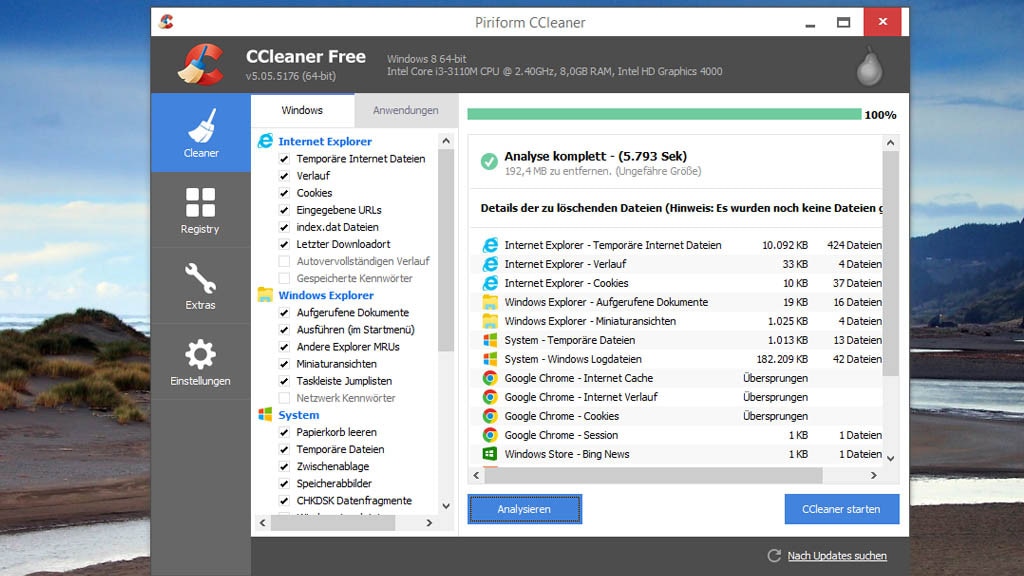Click results pane scroll right arrow

pos(874,475)
